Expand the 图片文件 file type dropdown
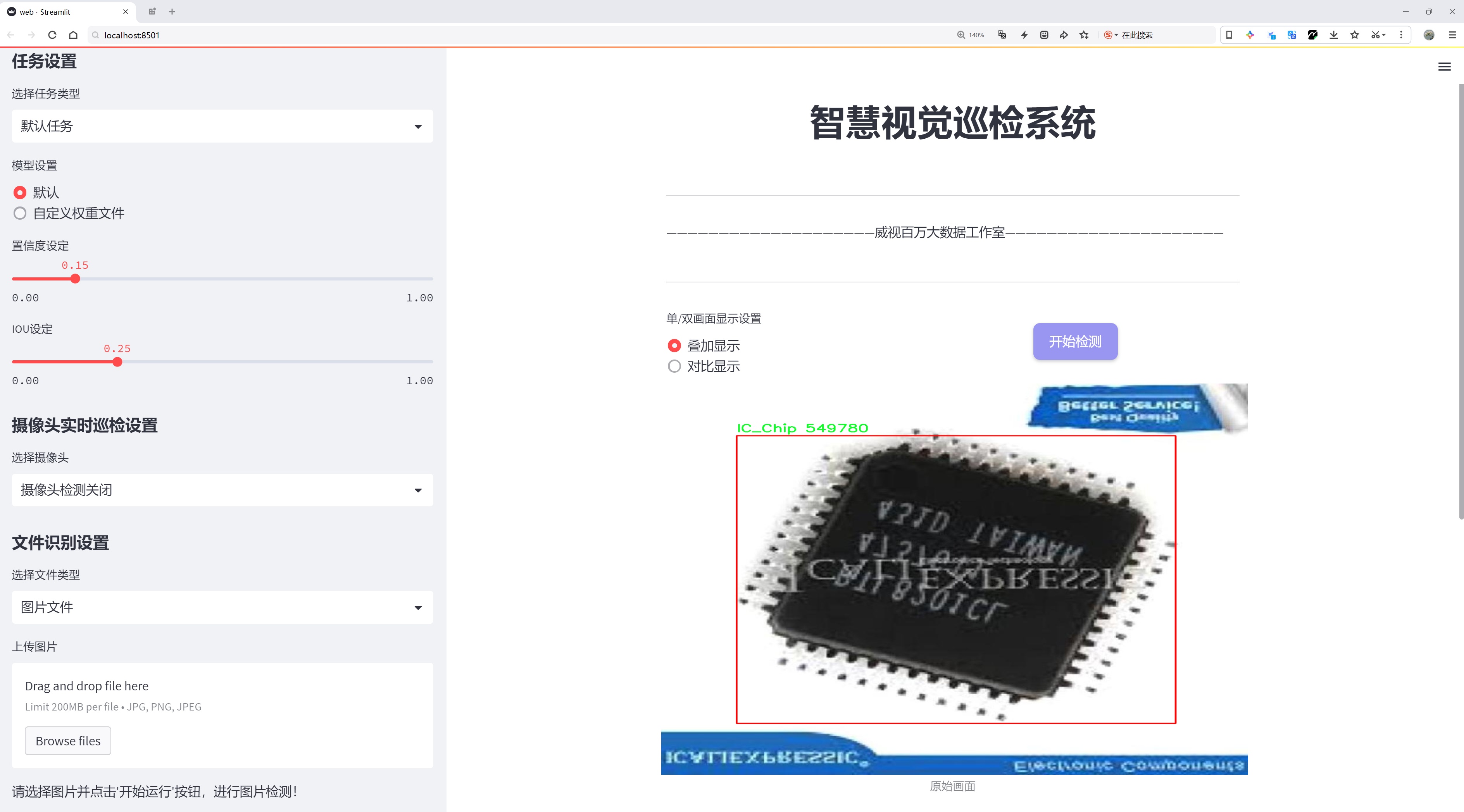 (x=222, y=607)
